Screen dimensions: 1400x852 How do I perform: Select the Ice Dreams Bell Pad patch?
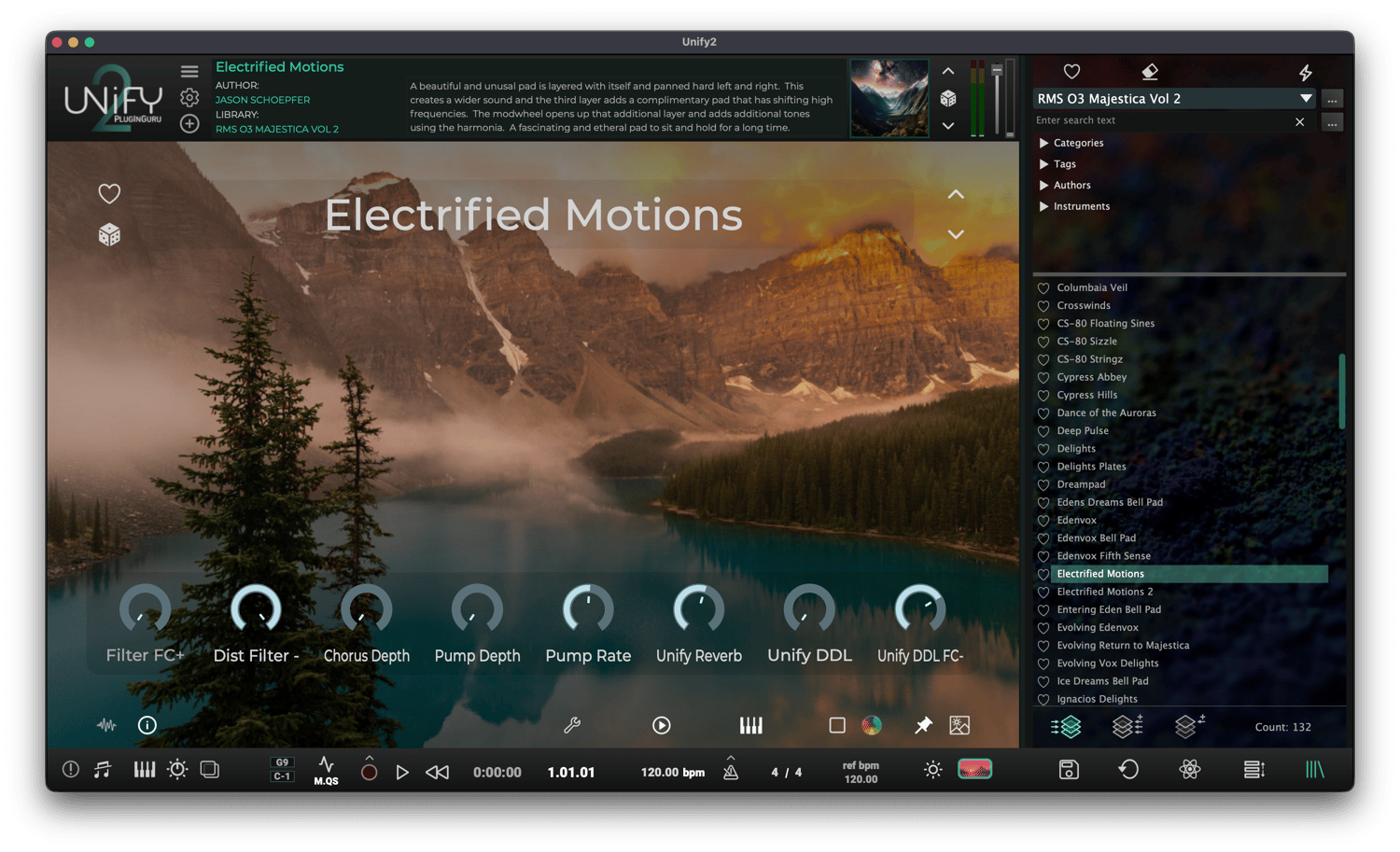1102,681
